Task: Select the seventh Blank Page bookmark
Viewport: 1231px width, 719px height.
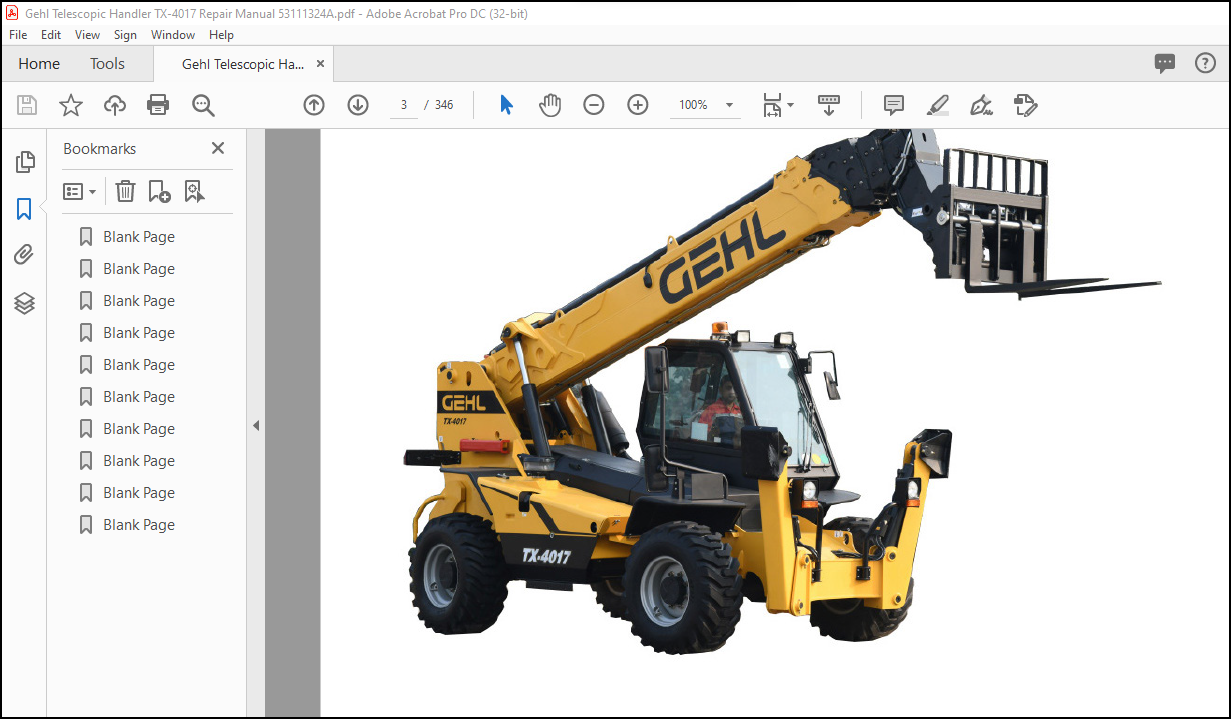Action: click(x=139, y=429)
